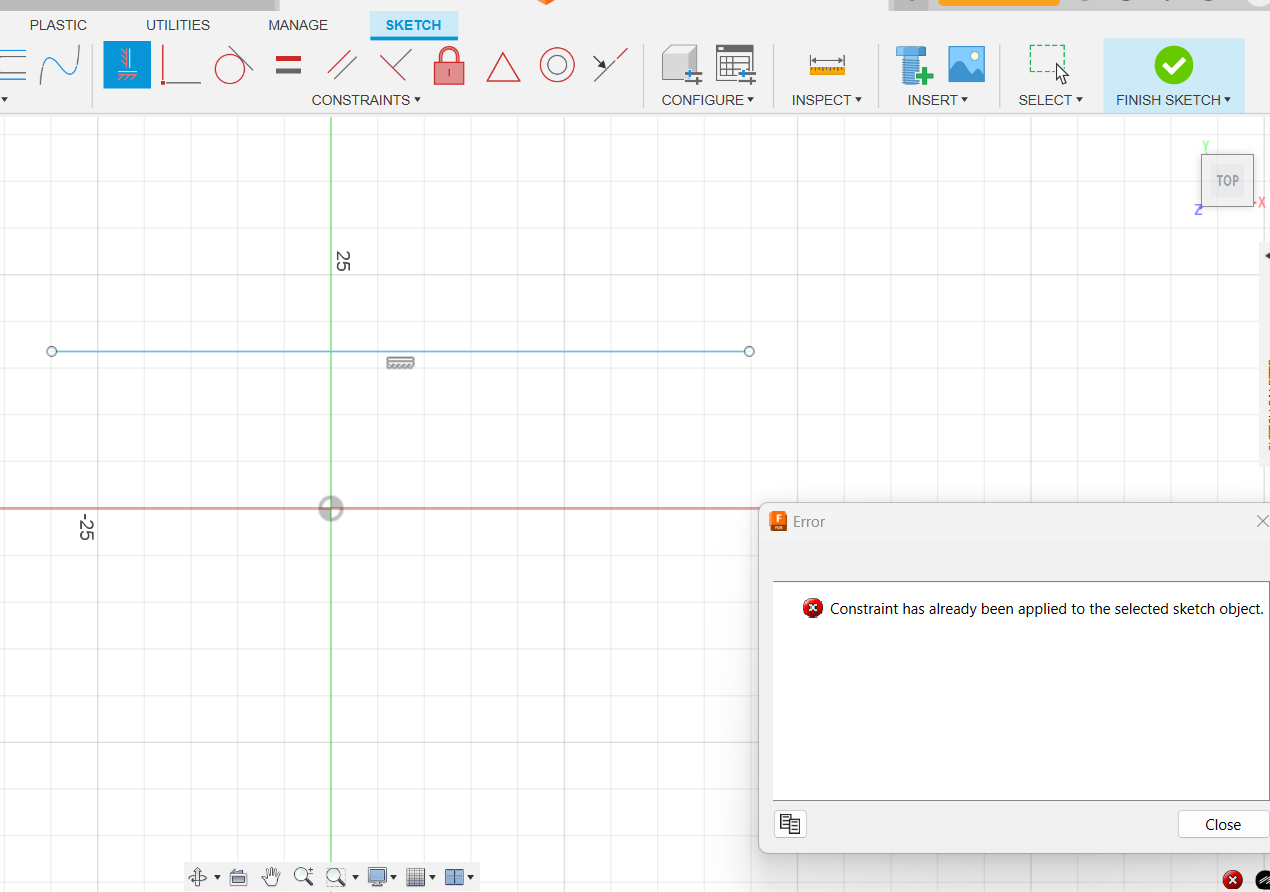The height and width of the screenshot is (892, 1270).
Task: Activate the Select window tool icon
Action: point(1049,65)
